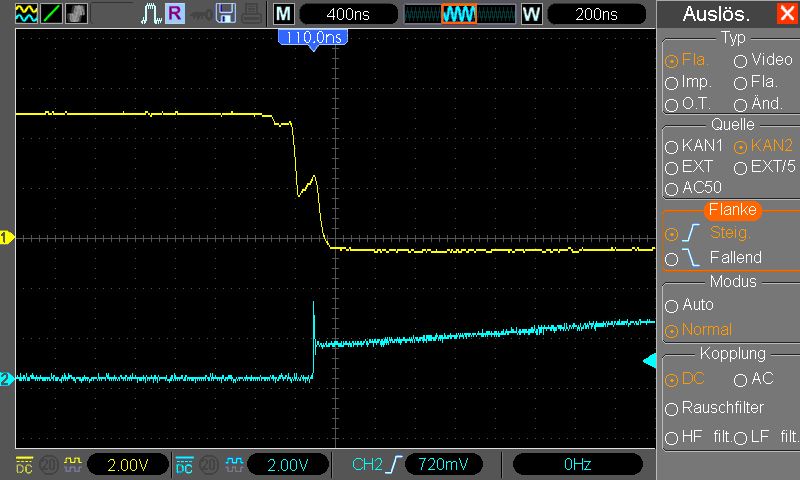800x480 pixels.
Task: Click the rising edge trigger icon at bottom
Action: coord(394,464)
